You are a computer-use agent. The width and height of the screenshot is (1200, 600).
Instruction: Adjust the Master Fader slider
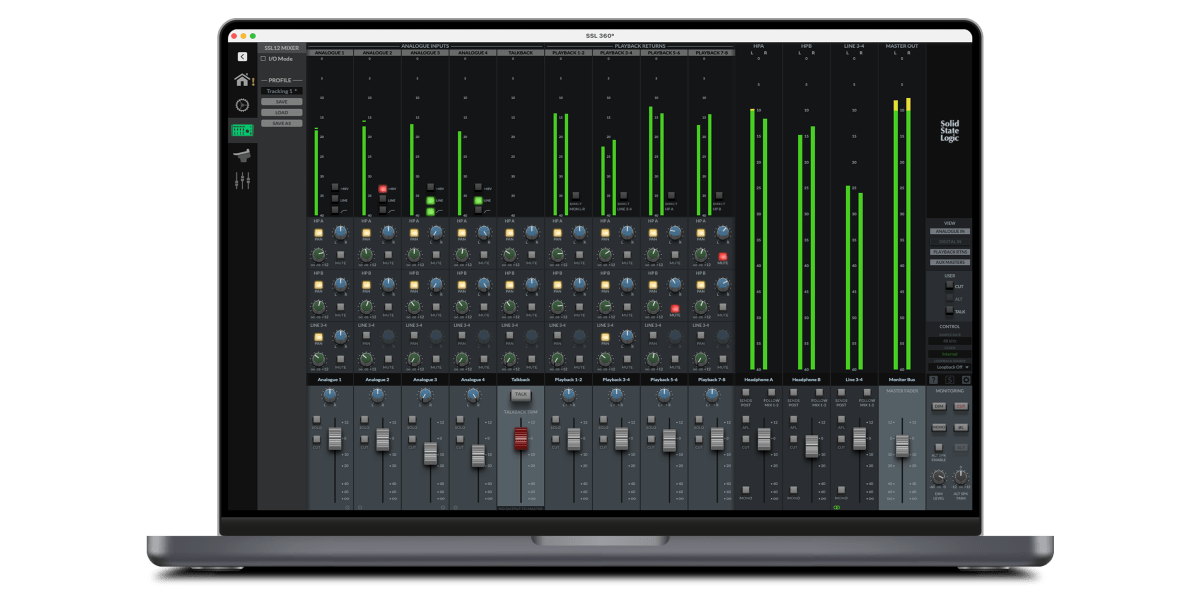tap(902, 445)
